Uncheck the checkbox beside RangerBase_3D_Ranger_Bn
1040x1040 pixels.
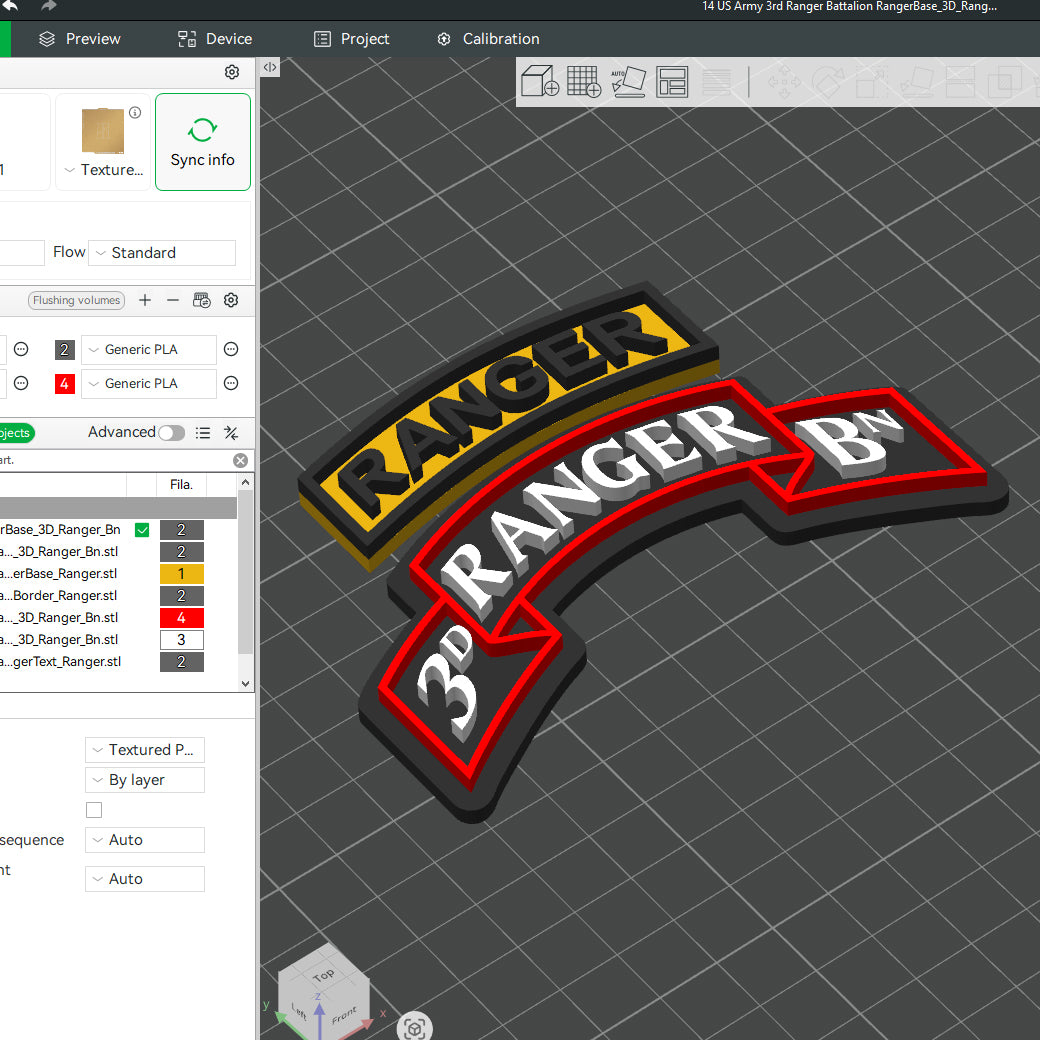142,529
